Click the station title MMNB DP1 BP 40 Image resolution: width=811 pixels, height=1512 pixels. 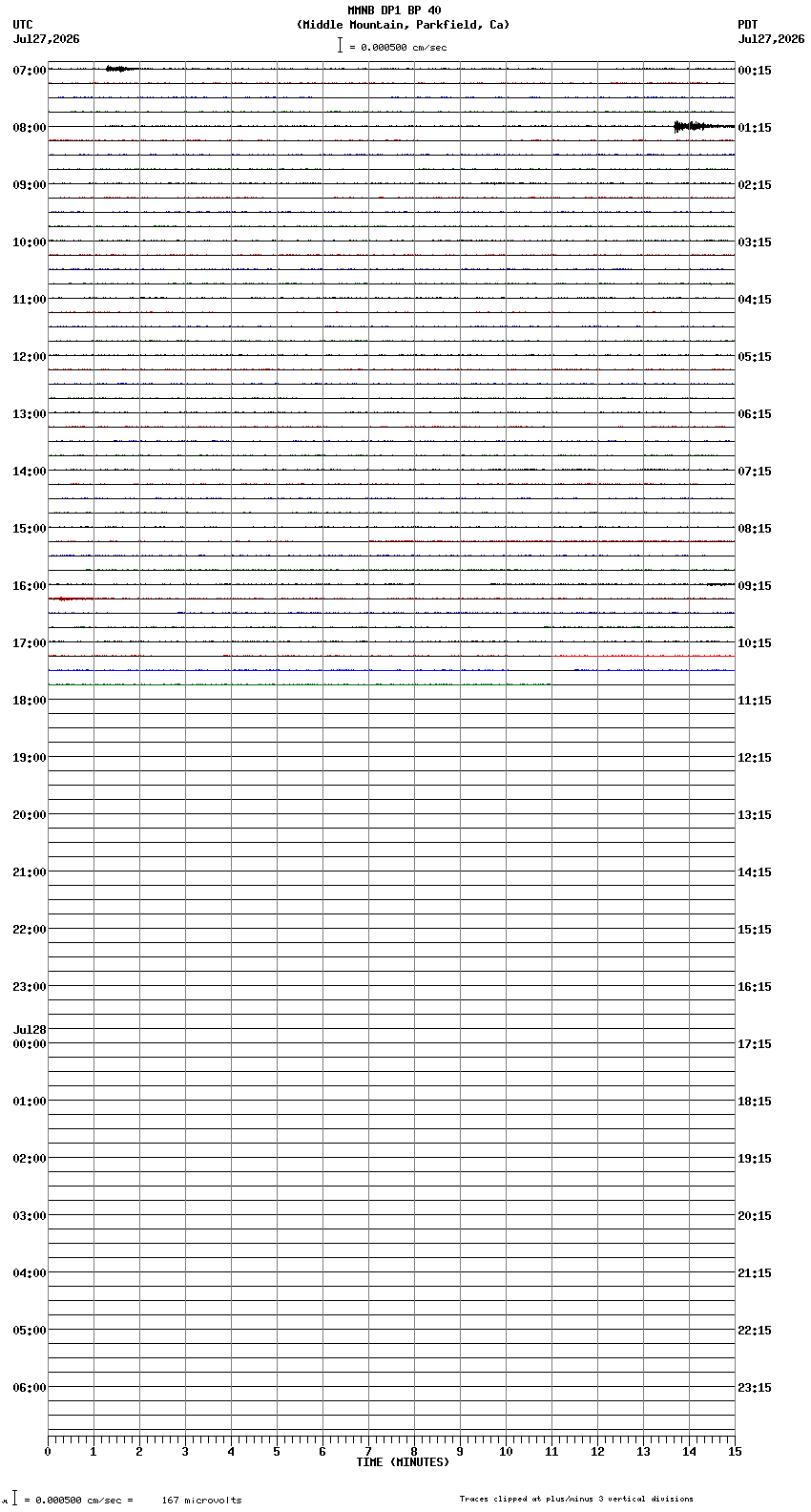394,10
